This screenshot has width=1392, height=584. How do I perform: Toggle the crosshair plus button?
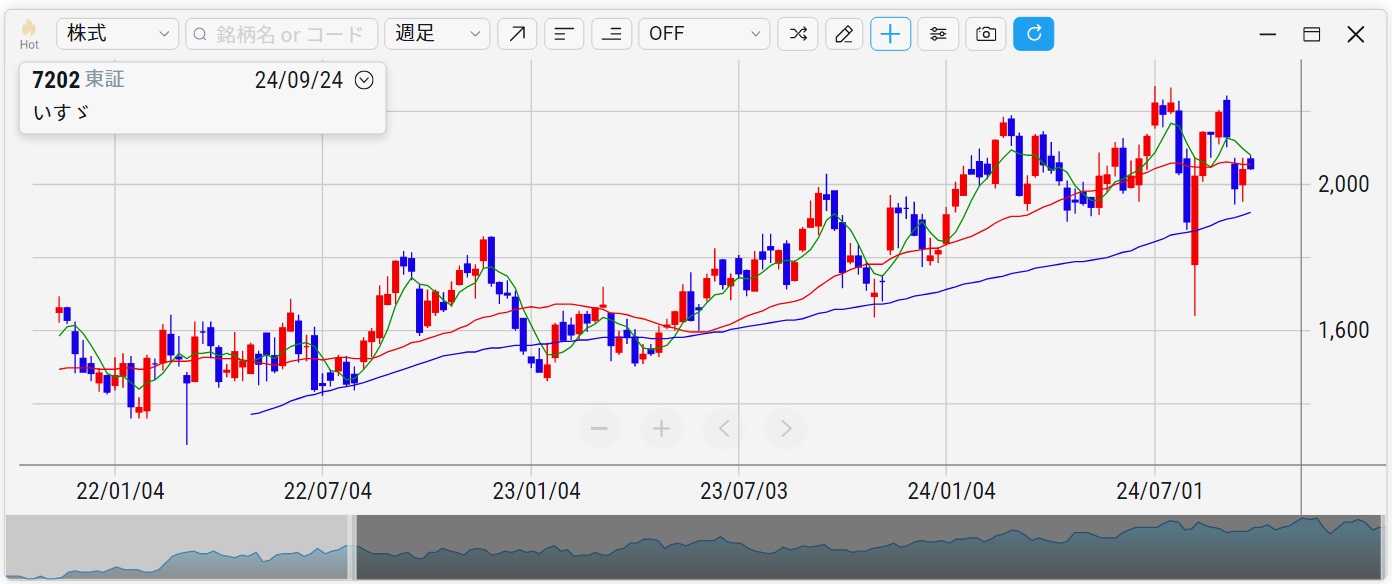[891, 34]
